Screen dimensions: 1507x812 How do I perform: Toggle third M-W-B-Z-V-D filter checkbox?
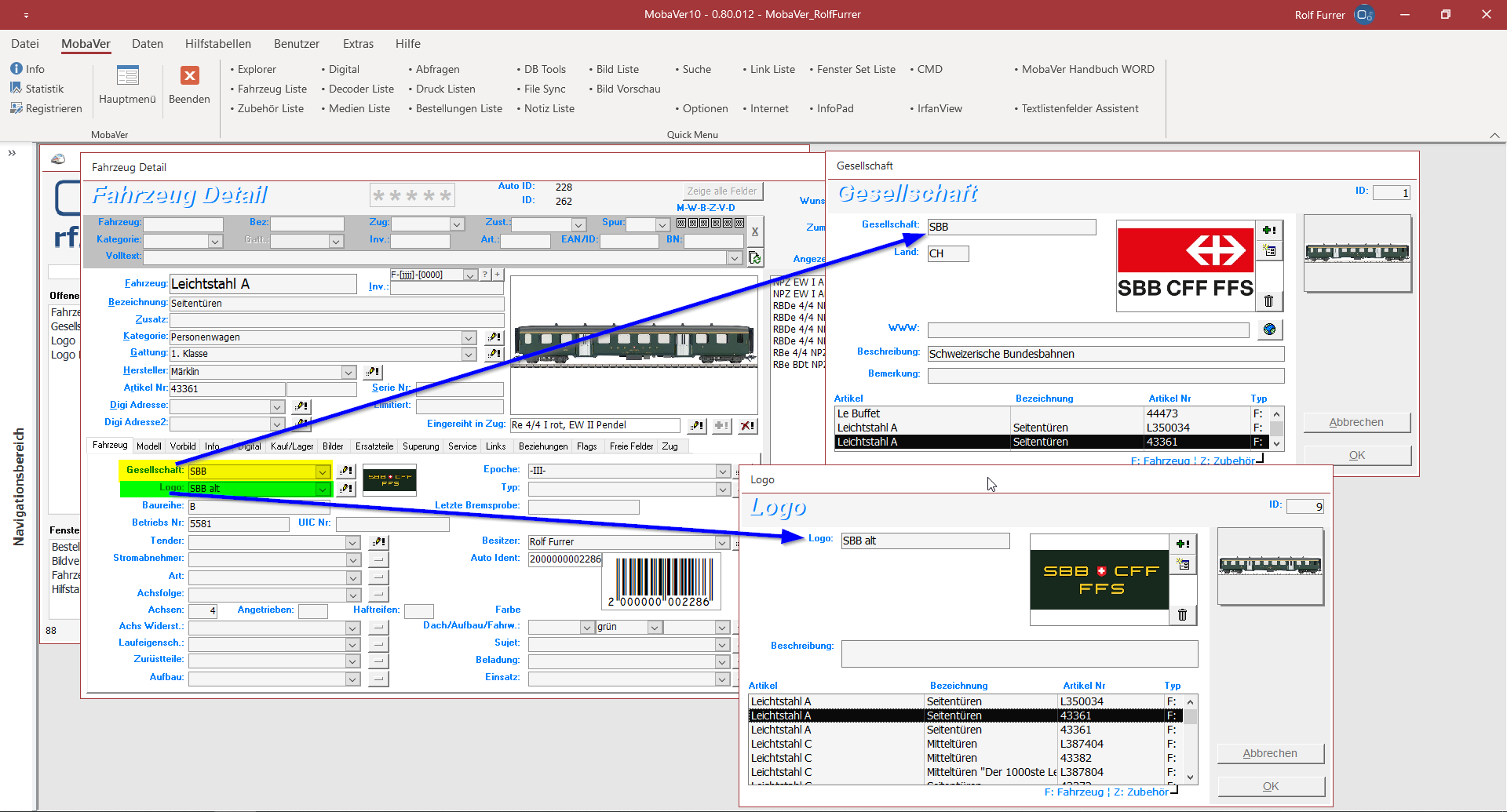pyautogui.click(x=704, y=223)
